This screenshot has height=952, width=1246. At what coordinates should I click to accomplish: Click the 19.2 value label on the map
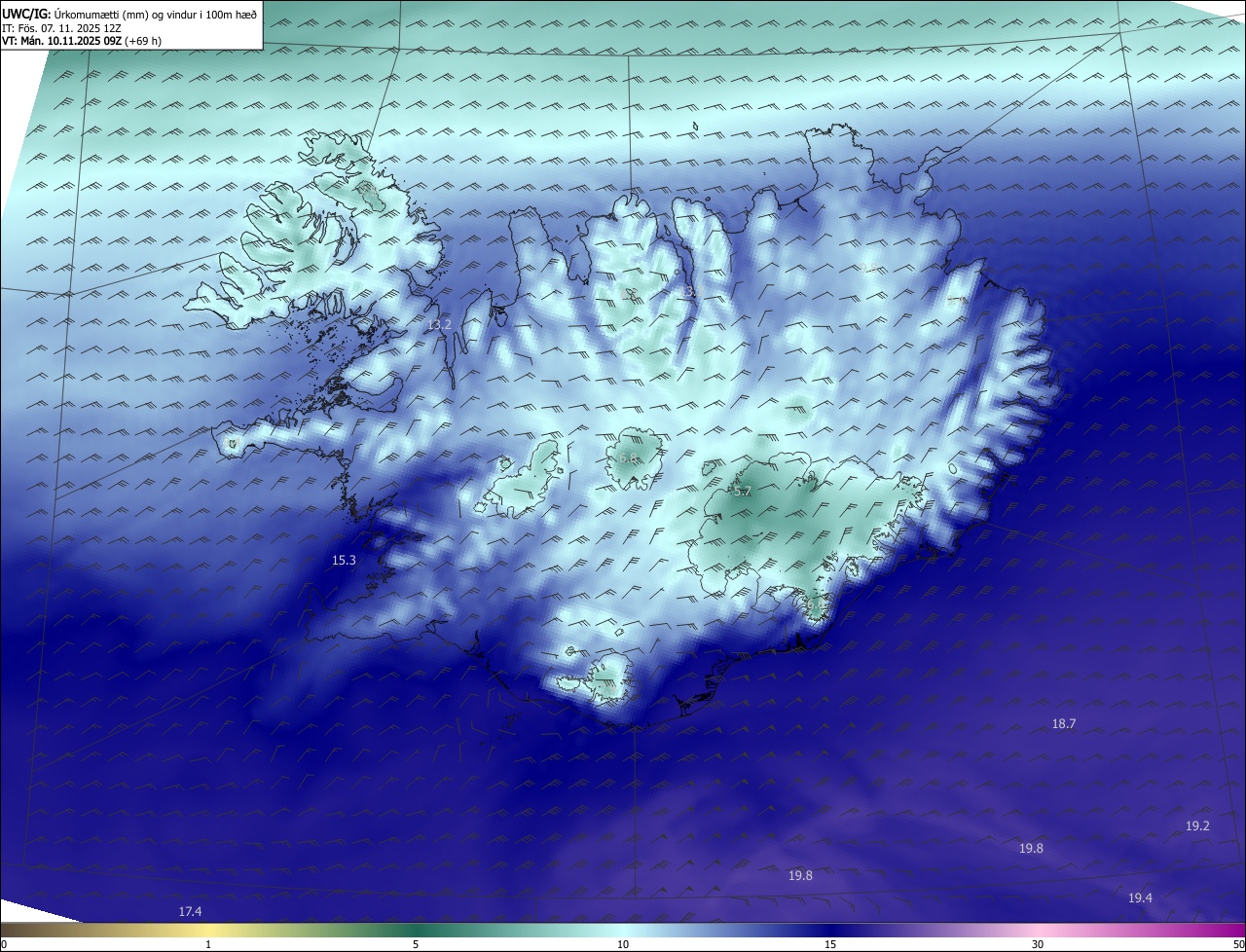click(x=1197, y=825)
